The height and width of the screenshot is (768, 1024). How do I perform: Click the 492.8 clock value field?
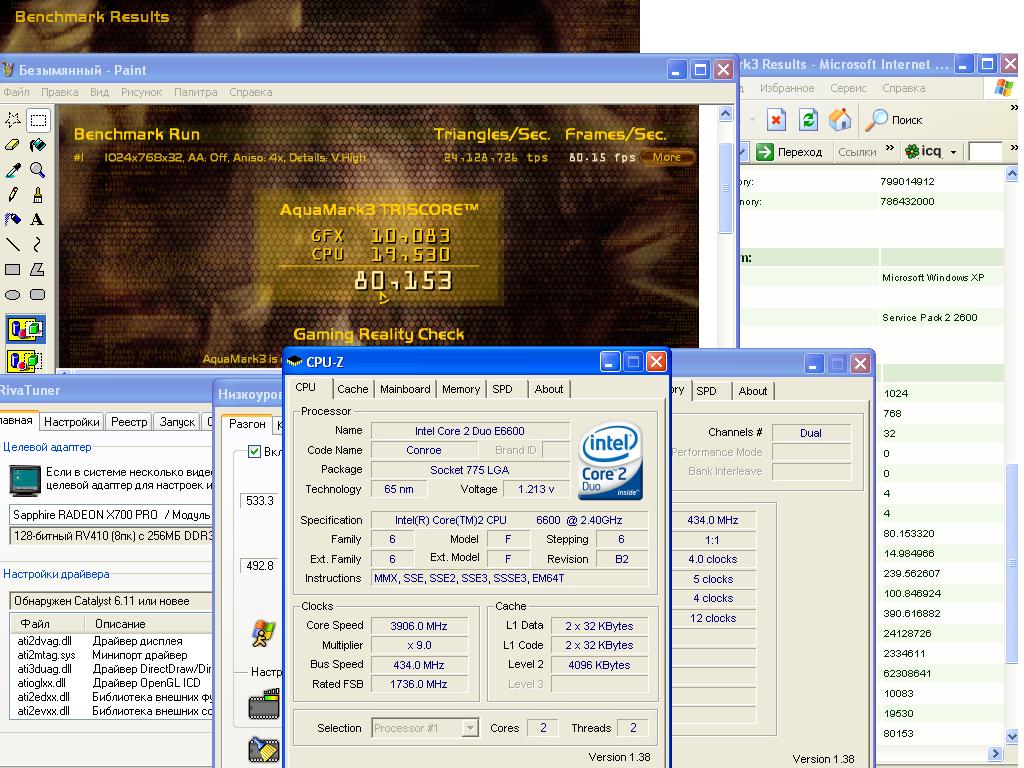tap(260, 566)
